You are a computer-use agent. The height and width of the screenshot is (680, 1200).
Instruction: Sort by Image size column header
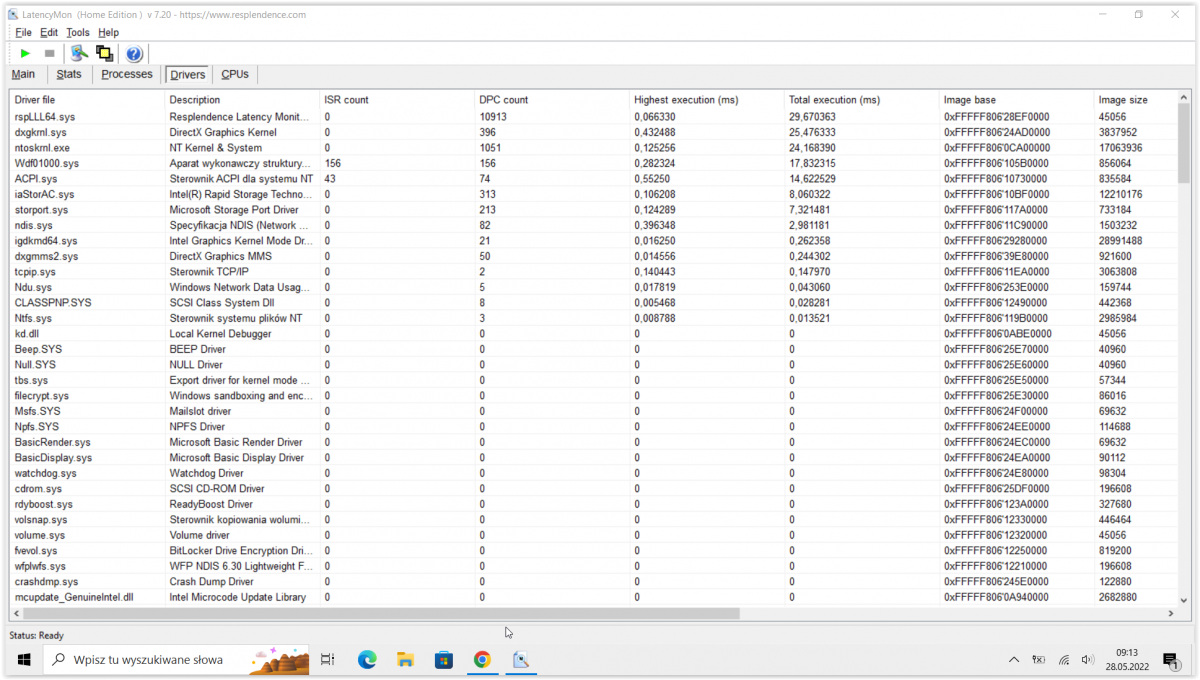click(1135, 100)
